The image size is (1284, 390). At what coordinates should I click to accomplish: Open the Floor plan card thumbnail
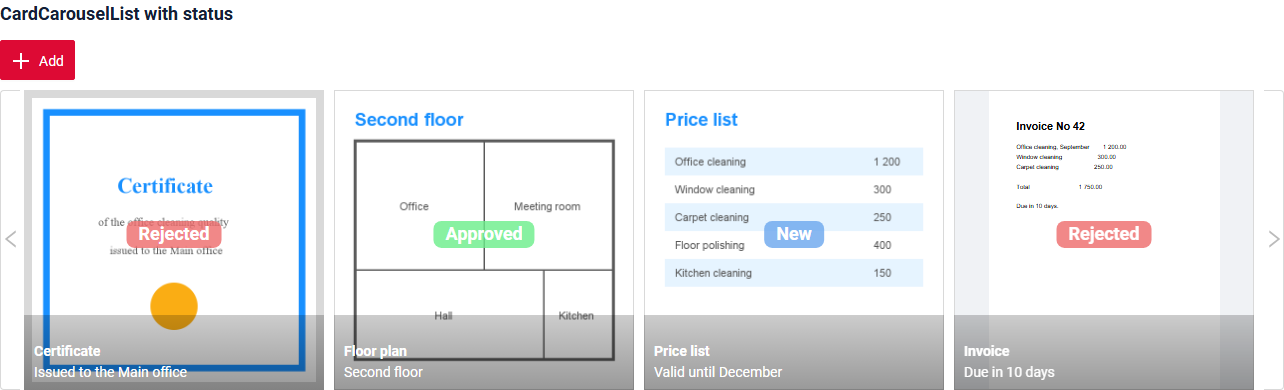484,240
